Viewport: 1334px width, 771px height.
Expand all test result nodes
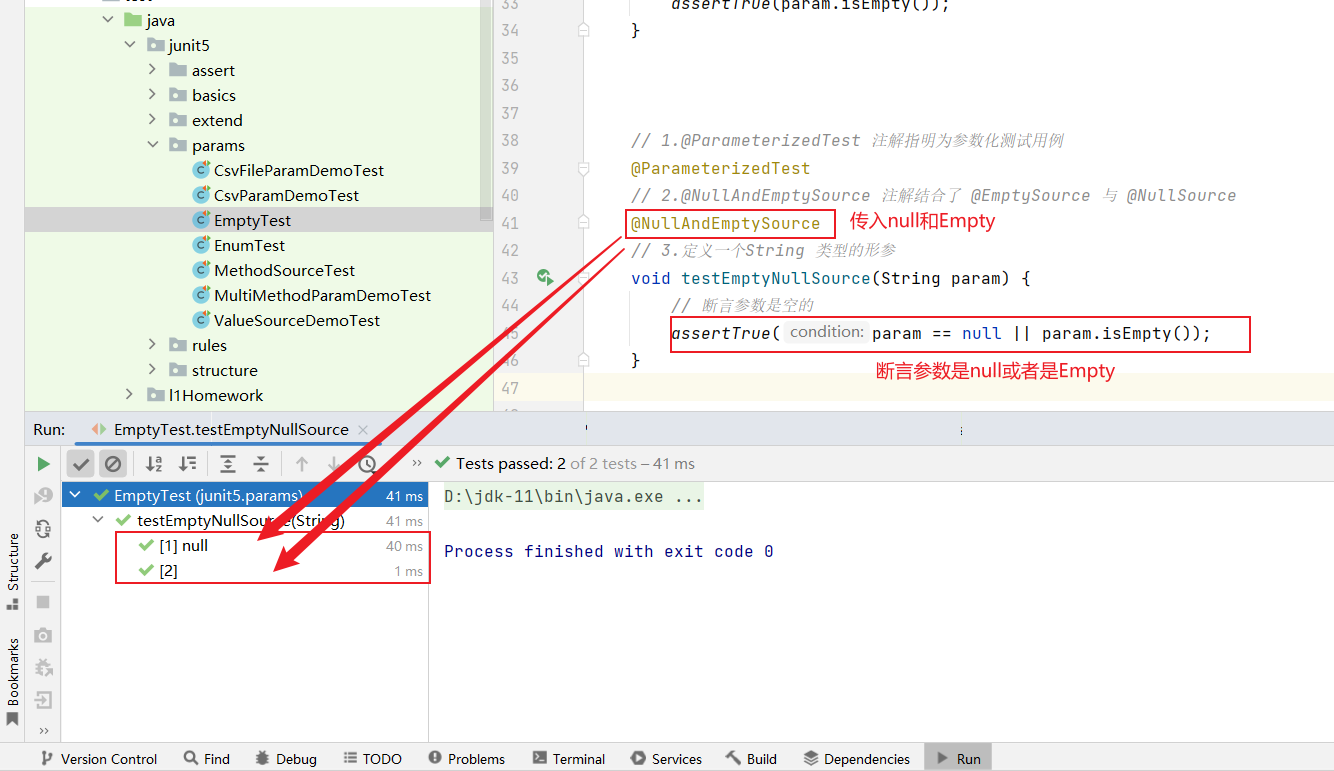228,464
